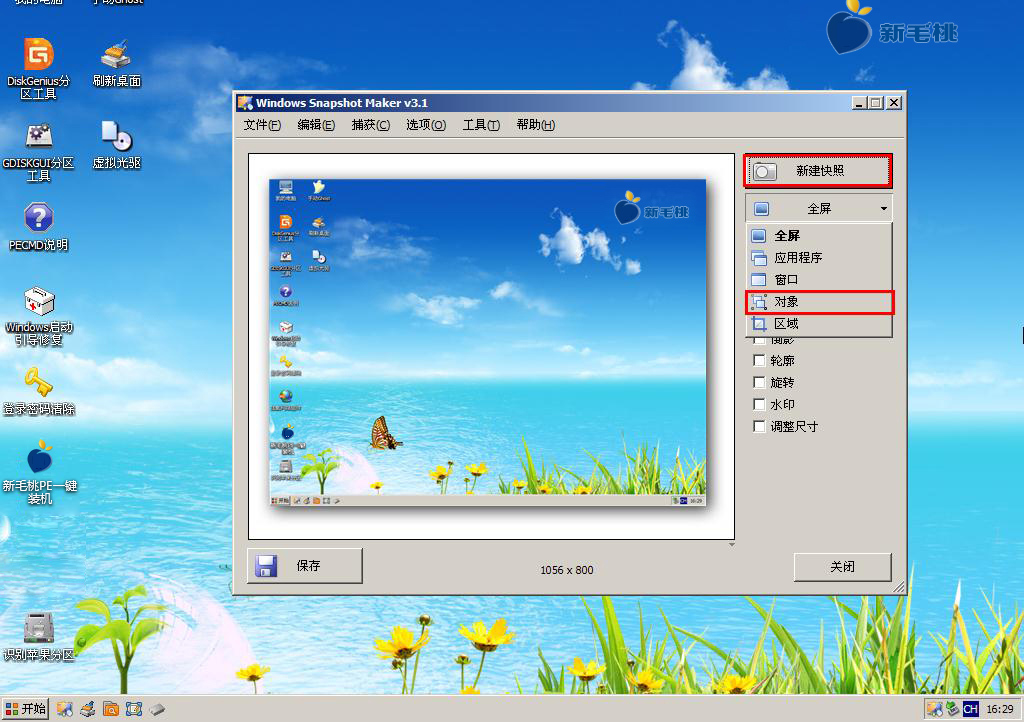Select the 虚拟光驱 desktop icon
1024x722 pixels.
pos(117,145)
